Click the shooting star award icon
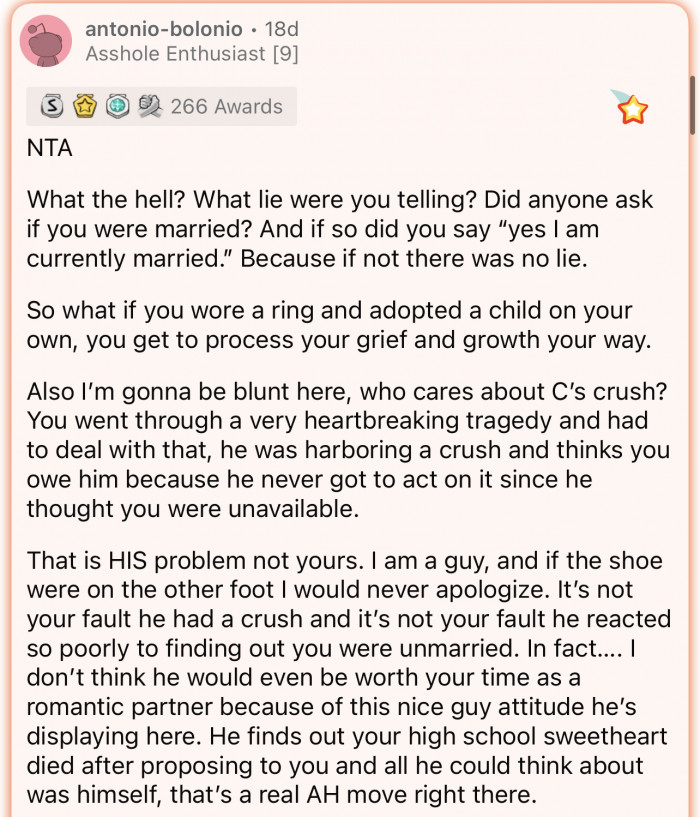Screen dimensions: 700x817 pos(634,110)
